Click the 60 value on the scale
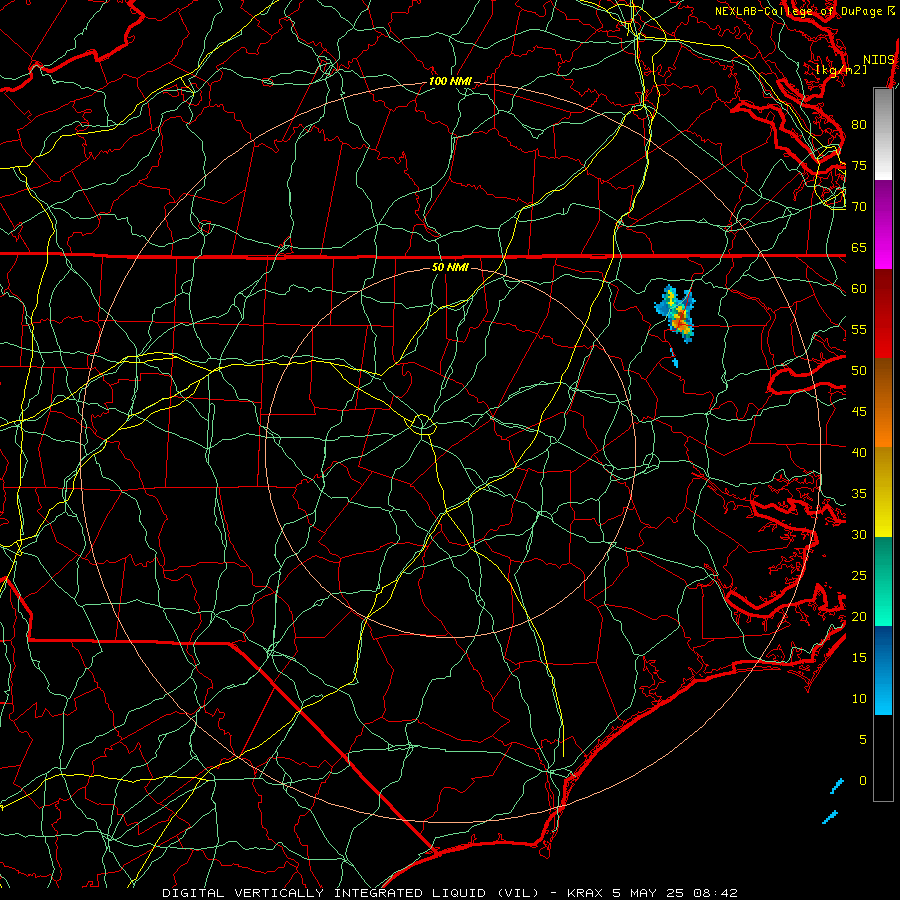900x900 pixels. pyautogui.click(x=859, y=289)
